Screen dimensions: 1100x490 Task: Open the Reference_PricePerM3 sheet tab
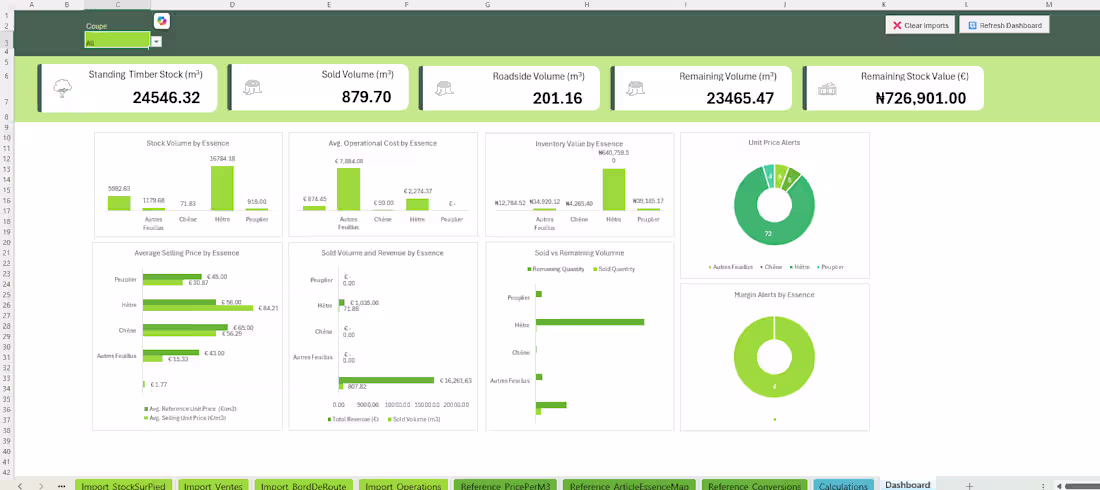coord(505,485)
